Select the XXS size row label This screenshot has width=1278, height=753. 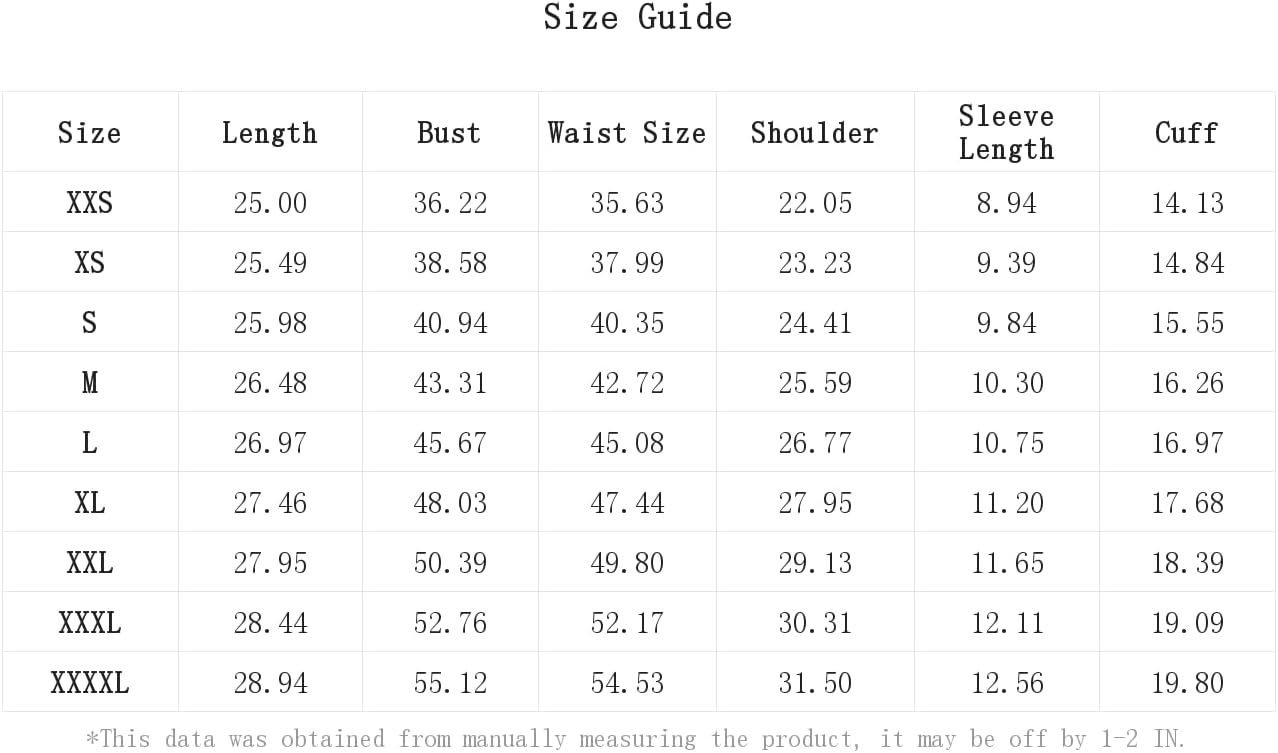coord(90,203)
